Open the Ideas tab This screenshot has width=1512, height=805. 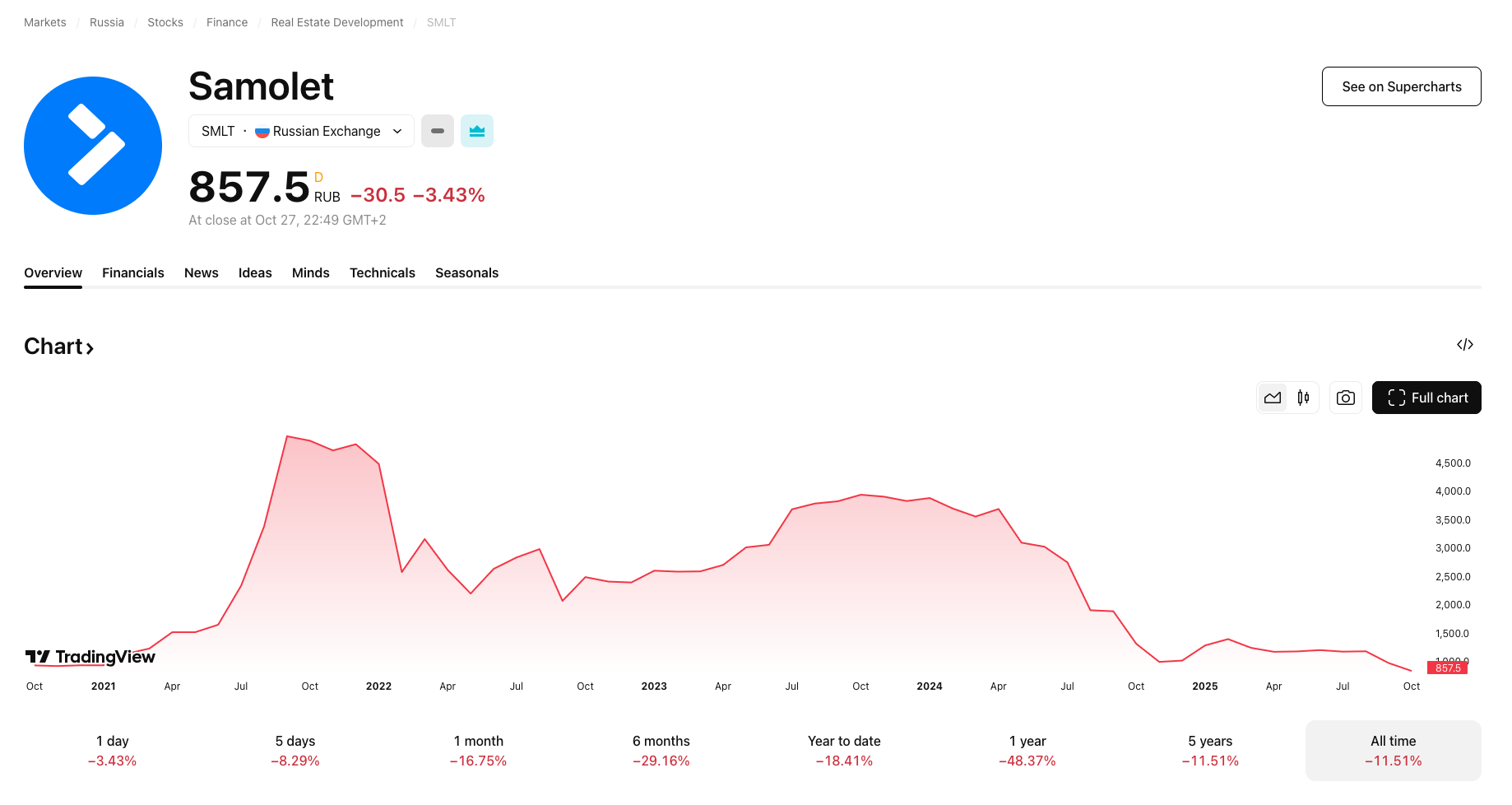pos(255,272)
